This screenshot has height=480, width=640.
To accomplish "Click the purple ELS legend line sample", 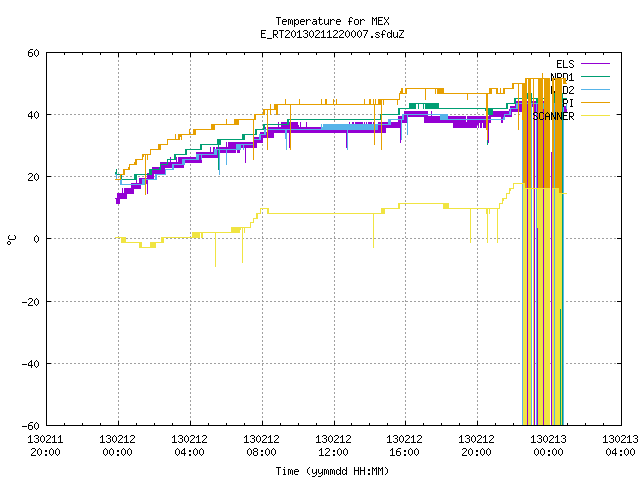I will (x=595, y=64).
